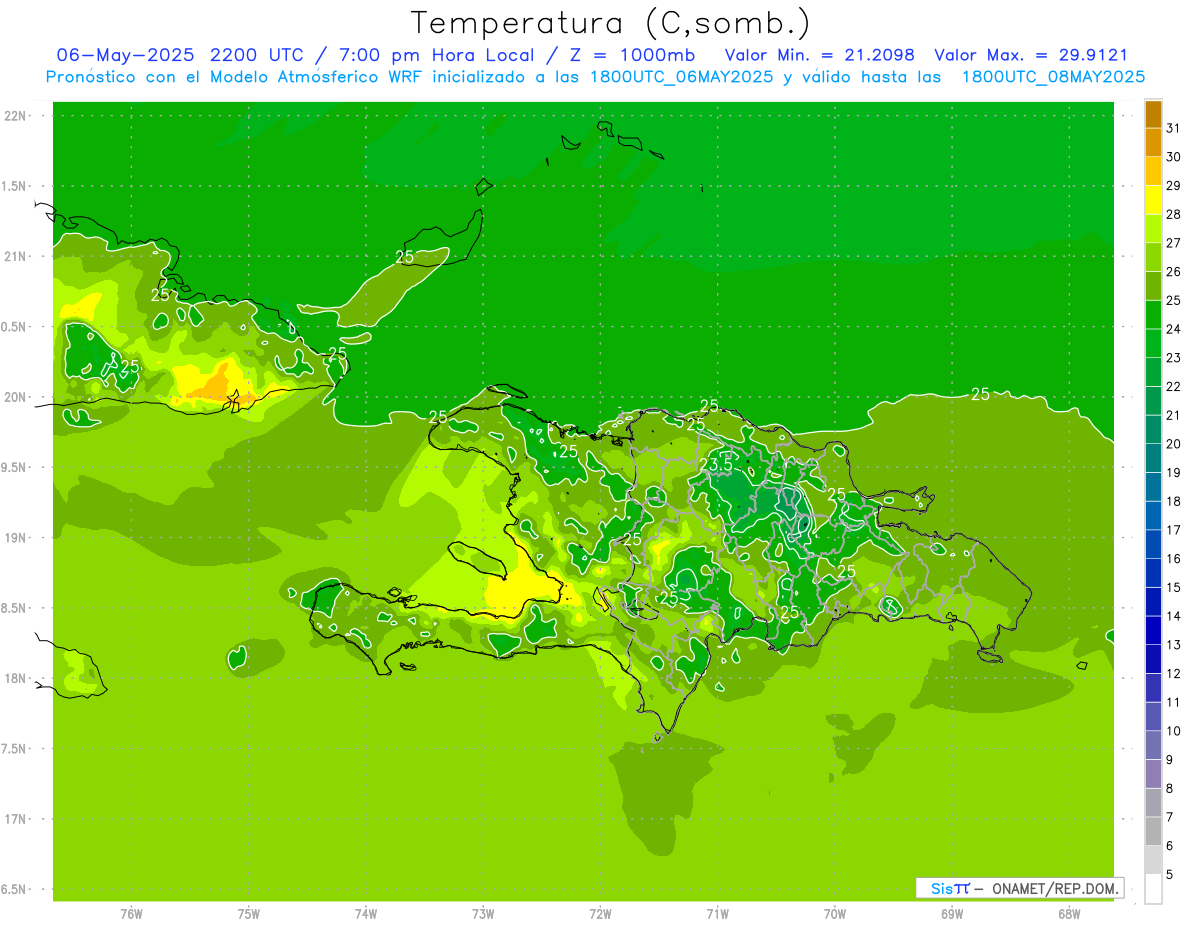Click the '75W' longitude label
Screen dimensions: 1200x927
[248, 914]
